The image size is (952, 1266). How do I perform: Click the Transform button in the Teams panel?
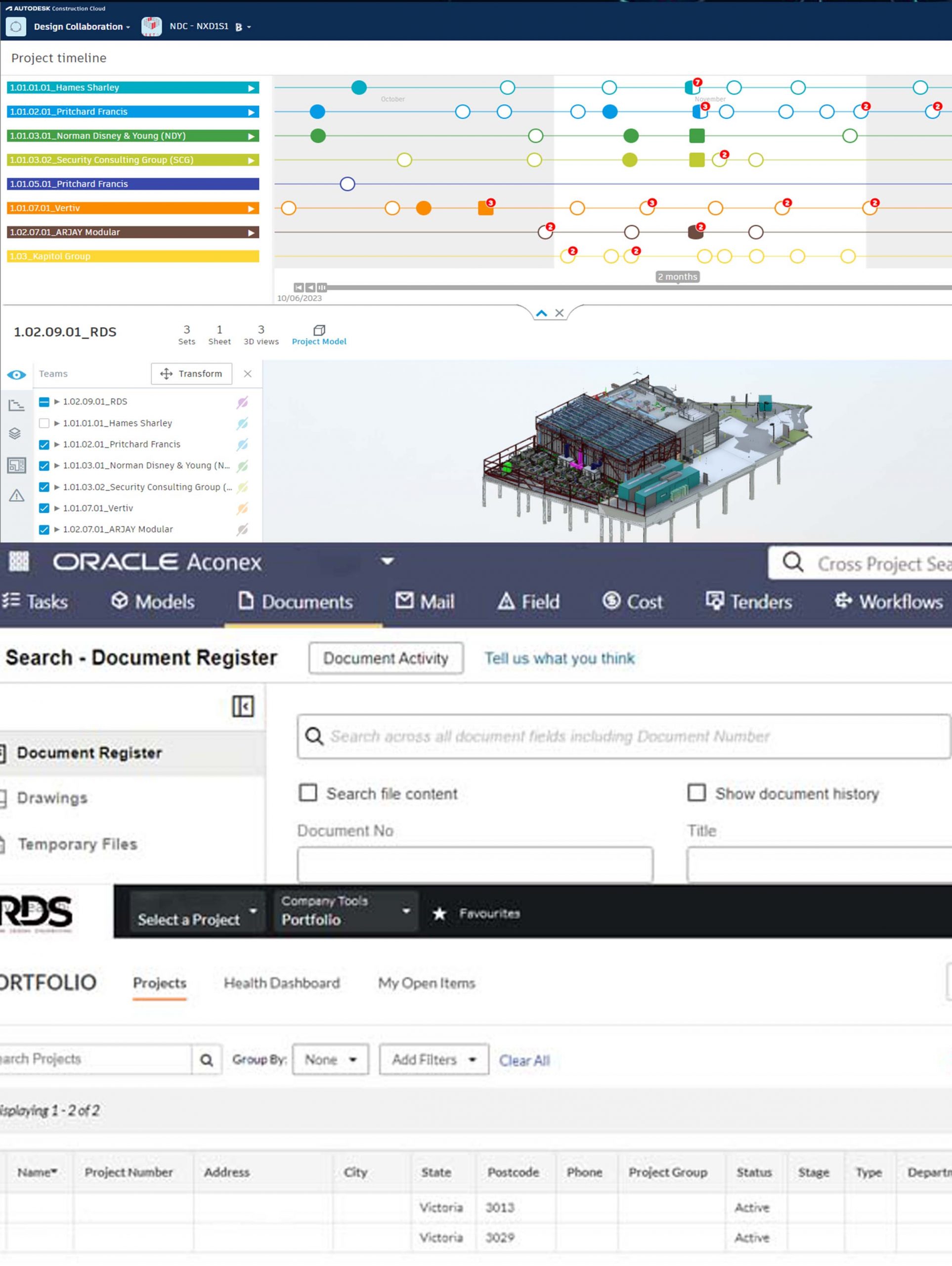pyautogui.click(x=192, y=374)
